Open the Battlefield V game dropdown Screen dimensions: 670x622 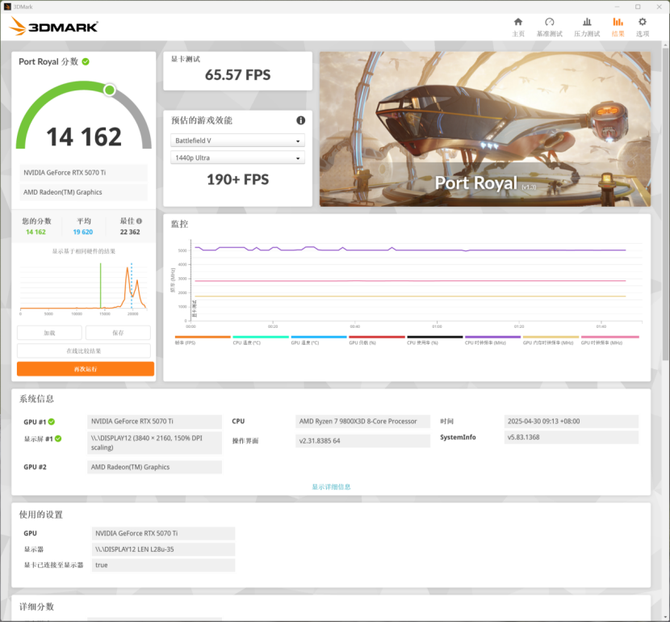(x=238, y=141)
